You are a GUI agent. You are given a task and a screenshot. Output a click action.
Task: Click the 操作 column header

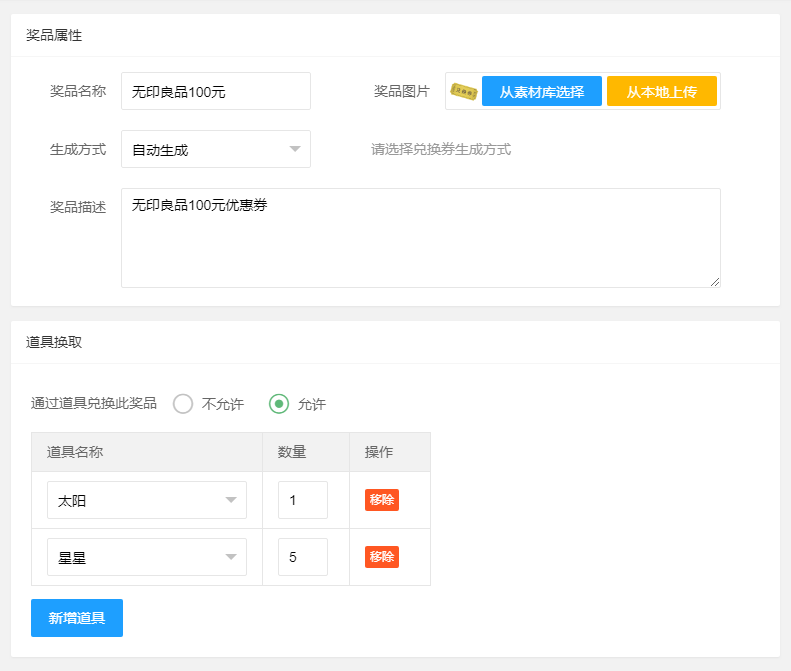click(390, 452)
